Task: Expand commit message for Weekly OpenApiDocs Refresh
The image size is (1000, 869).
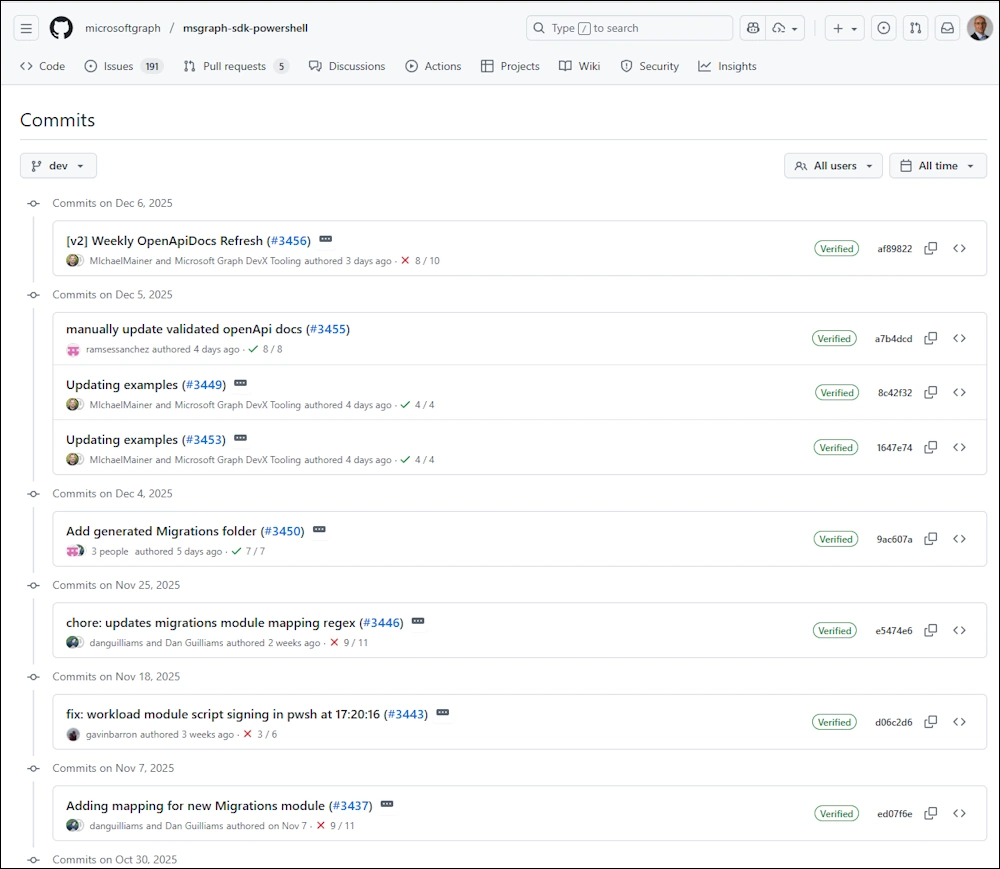Action: (x=325, y=240)
